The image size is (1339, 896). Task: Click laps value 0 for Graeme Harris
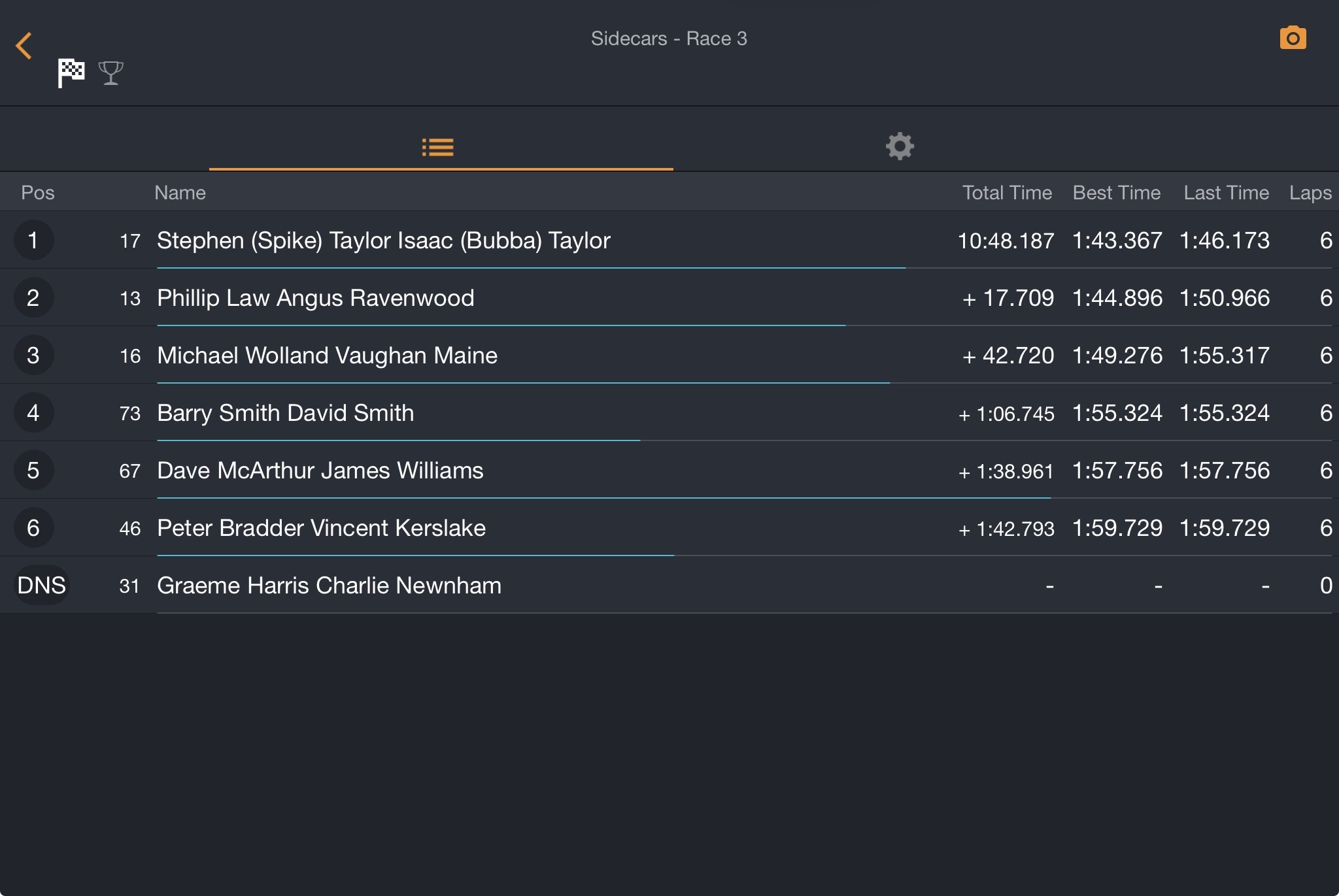coord(1326,586)
